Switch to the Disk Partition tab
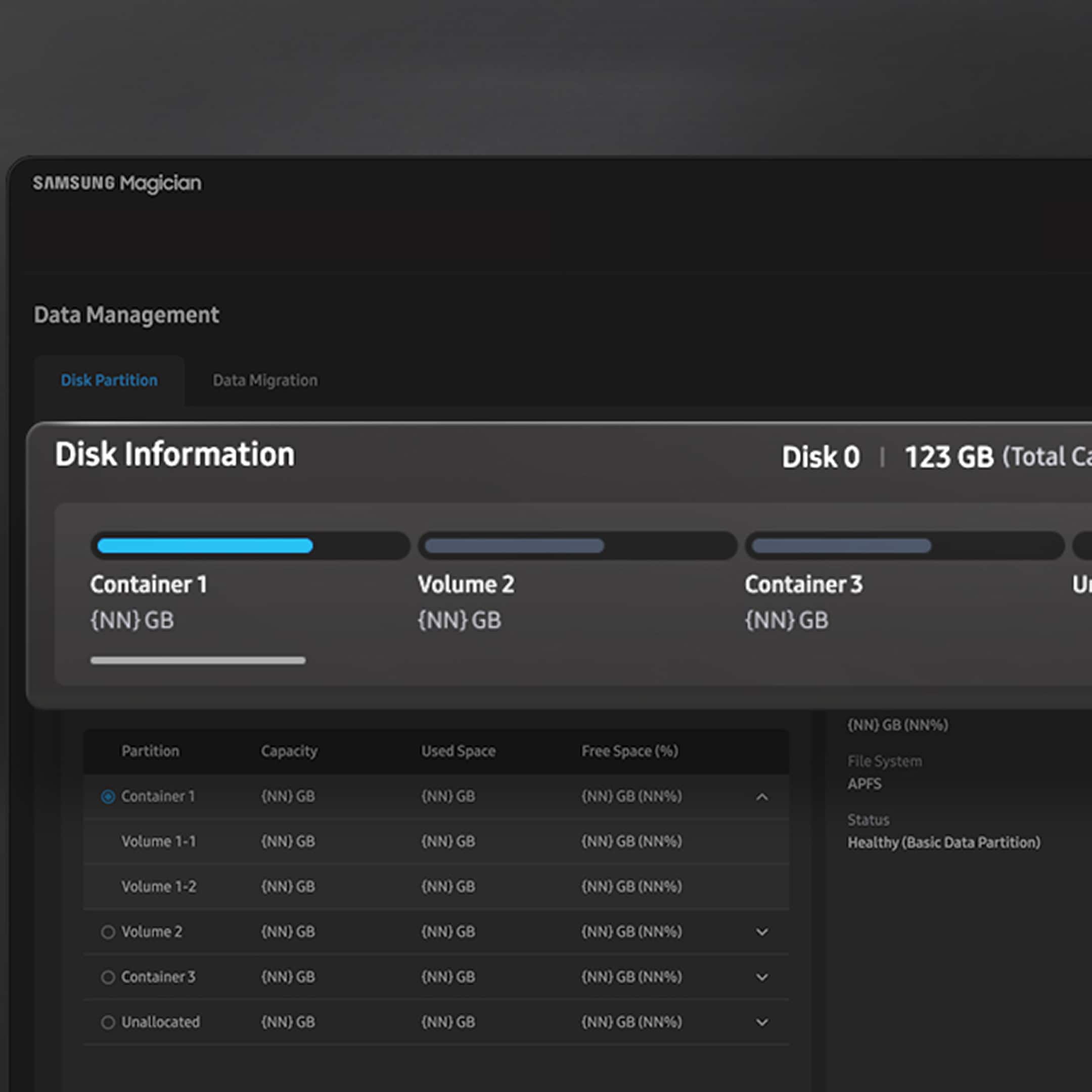 [x=109, y=380]
